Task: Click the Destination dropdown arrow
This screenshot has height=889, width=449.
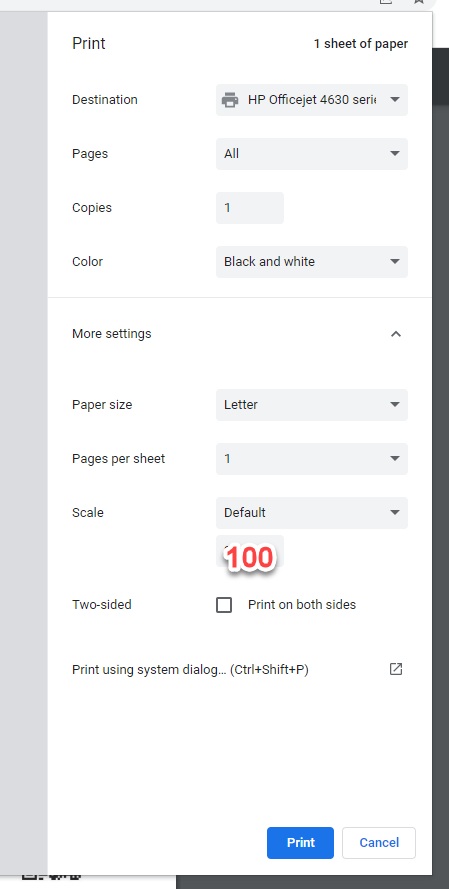Action: point(395,100)
